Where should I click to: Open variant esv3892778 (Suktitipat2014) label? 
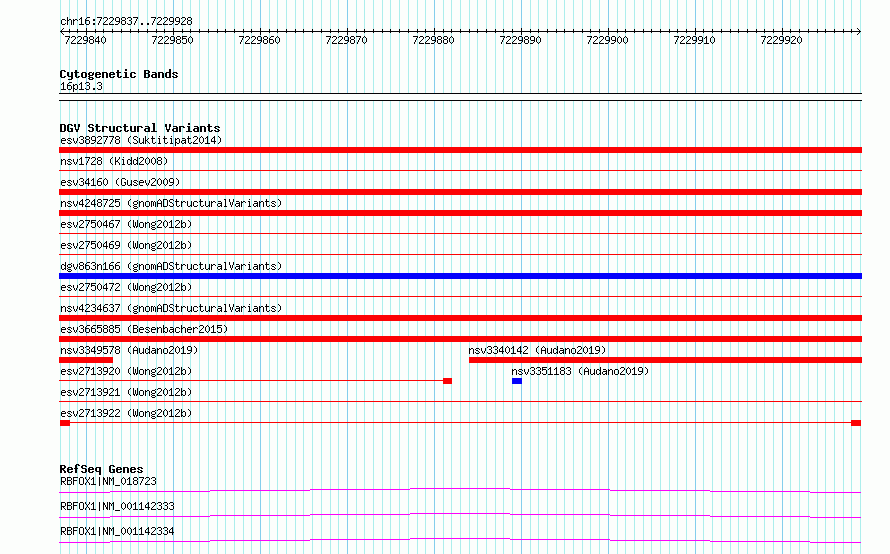pyautogui.click(x=141, y=140)
